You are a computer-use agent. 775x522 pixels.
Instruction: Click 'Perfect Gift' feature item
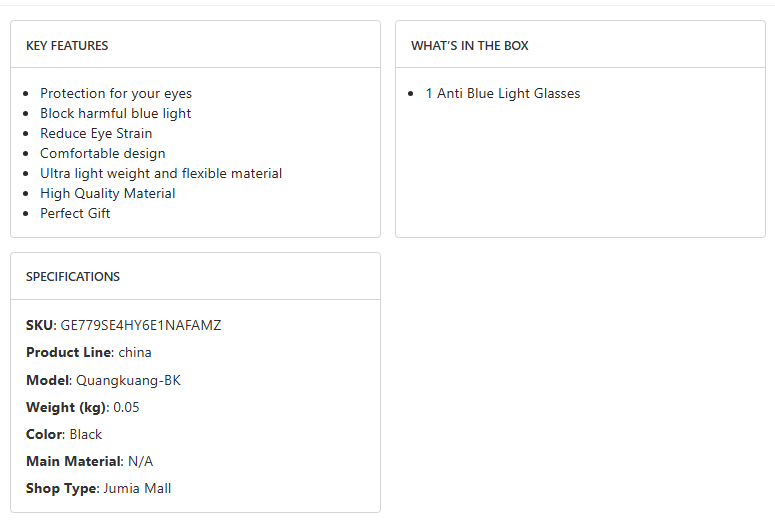[75, 213]
